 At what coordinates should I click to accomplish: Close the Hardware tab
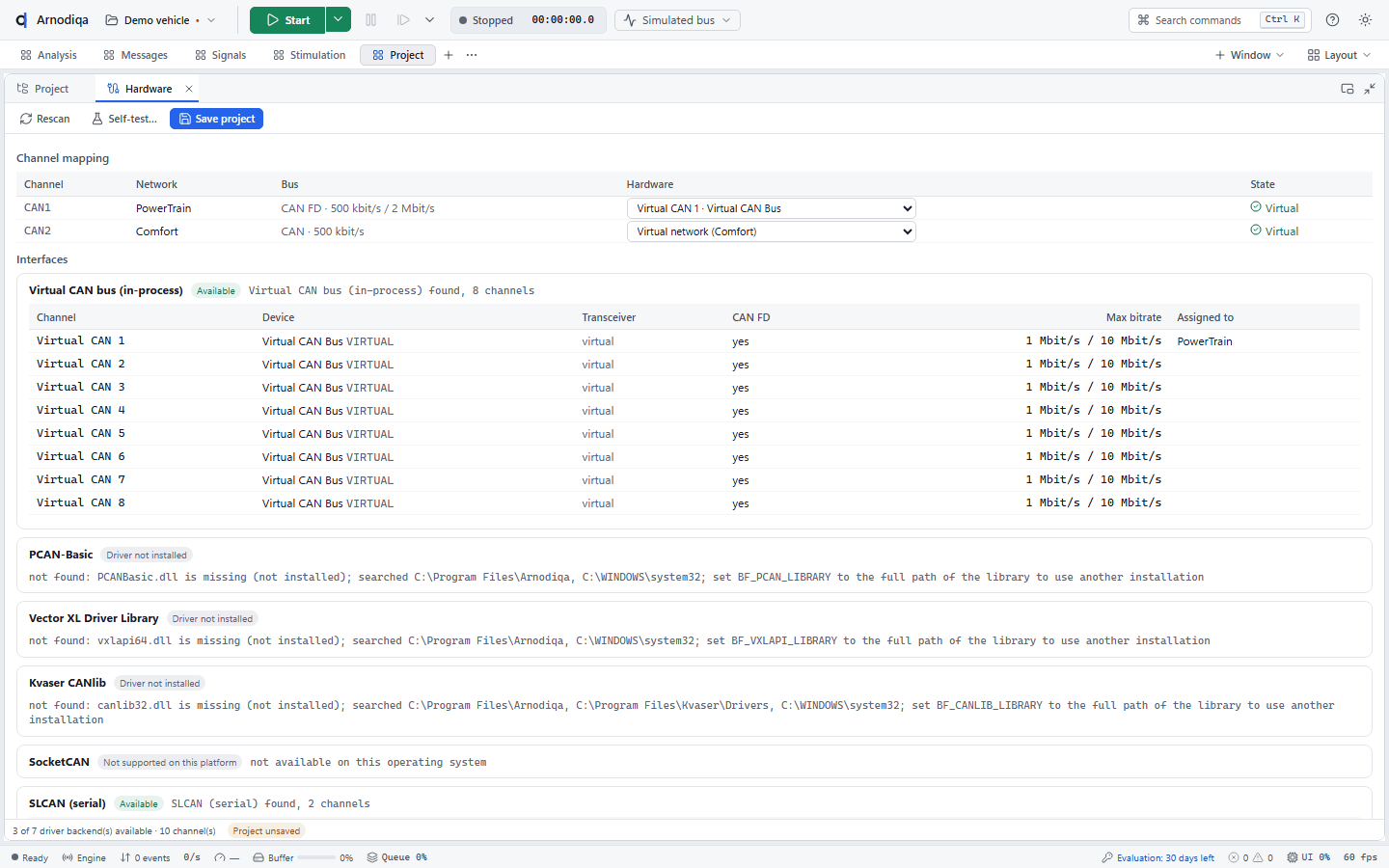click(x=189, y=89)
